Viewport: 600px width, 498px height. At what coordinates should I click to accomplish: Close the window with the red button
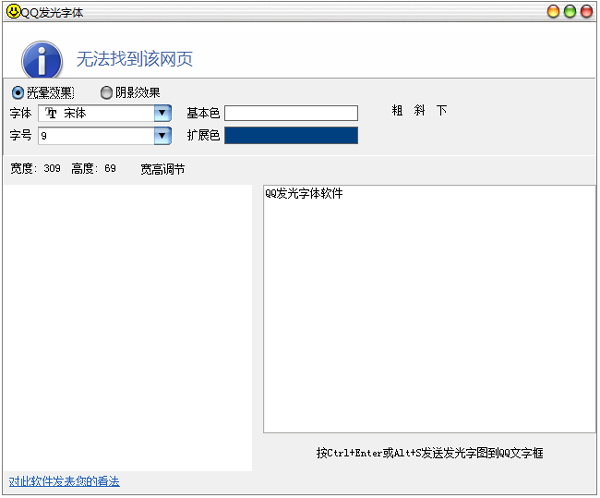587,11
